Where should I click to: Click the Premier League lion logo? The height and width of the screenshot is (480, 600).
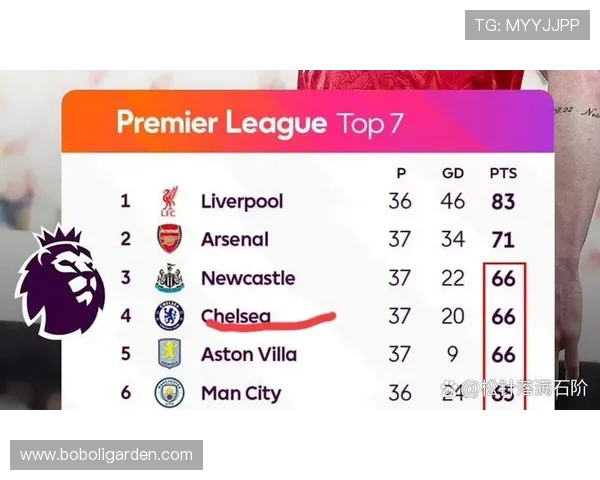pyautogui.click(x=60, y=282)
